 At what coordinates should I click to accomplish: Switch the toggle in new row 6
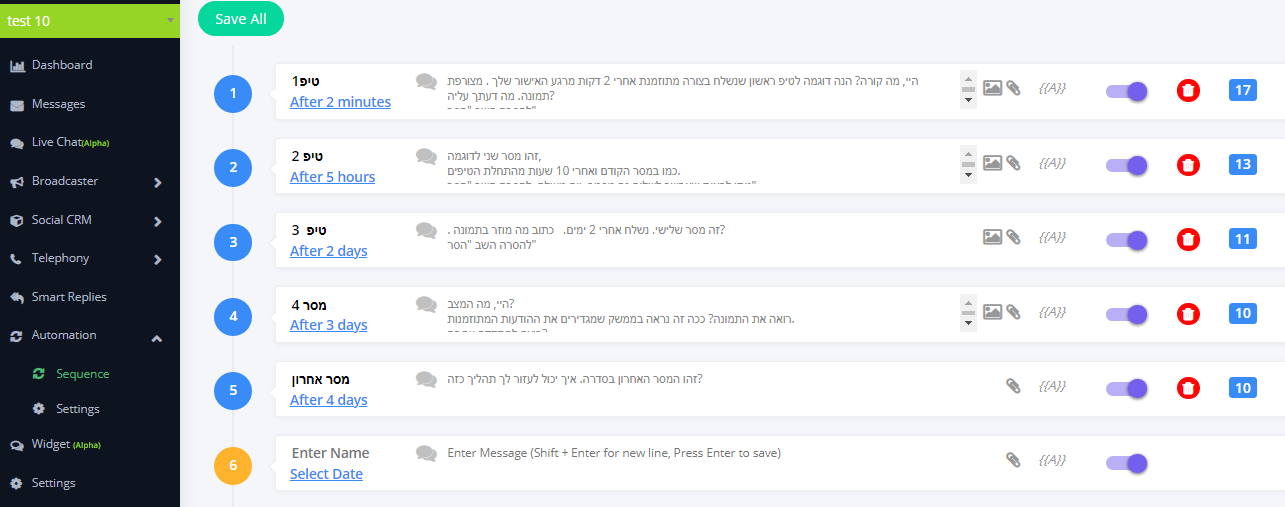click(x=1126, y=463)
